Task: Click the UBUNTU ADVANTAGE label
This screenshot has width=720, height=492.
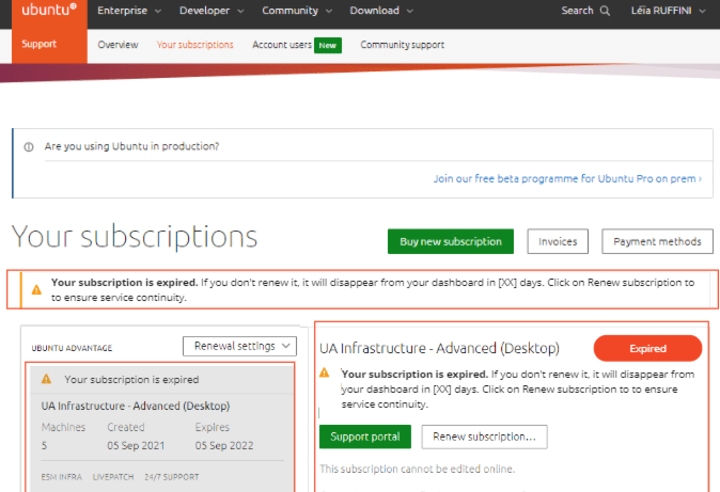Action: coord(72,348)
